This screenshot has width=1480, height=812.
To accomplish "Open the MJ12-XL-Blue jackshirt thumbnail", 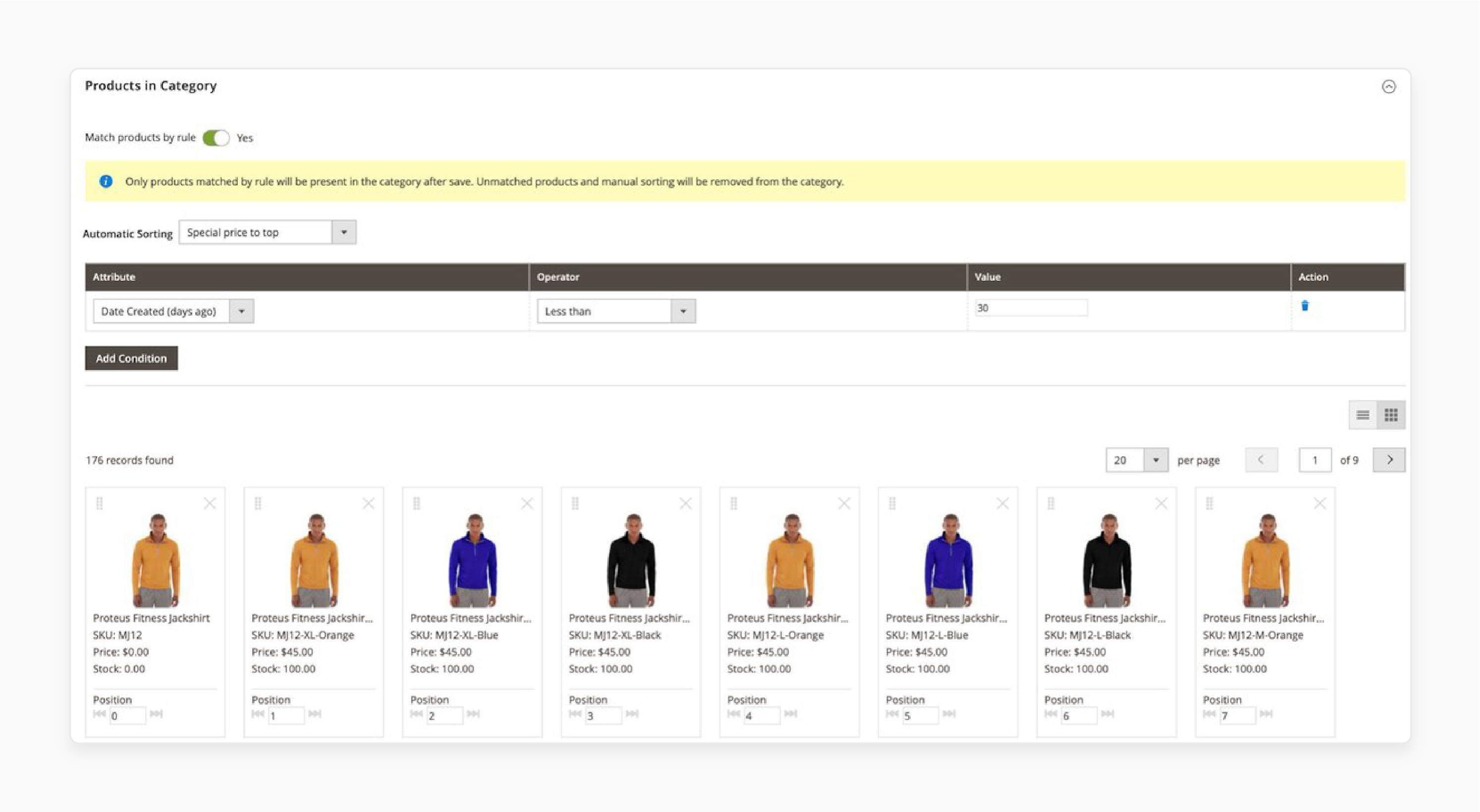I will 473,560.
